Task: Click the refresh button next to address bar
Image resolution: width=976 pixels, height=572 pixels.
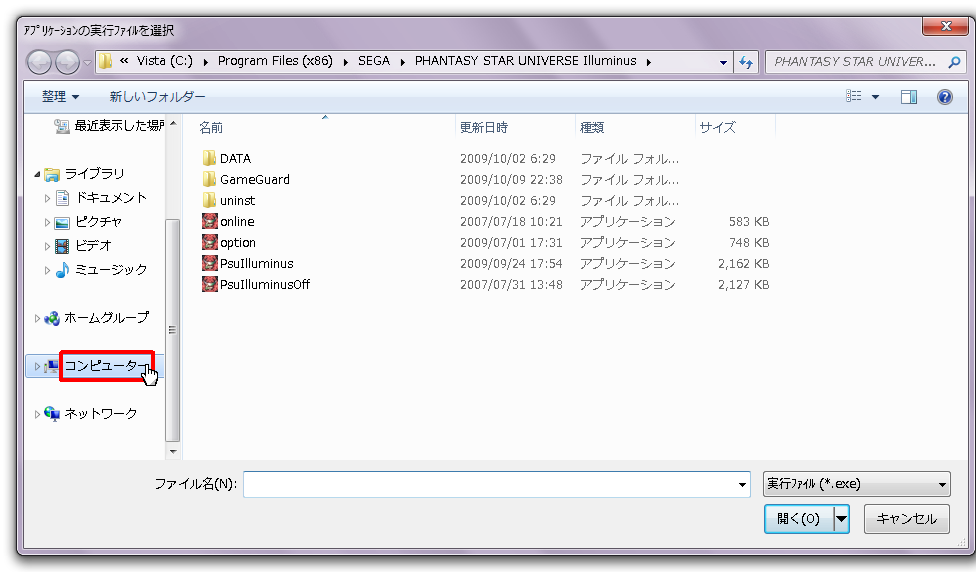Action: (x=746, y=62)
